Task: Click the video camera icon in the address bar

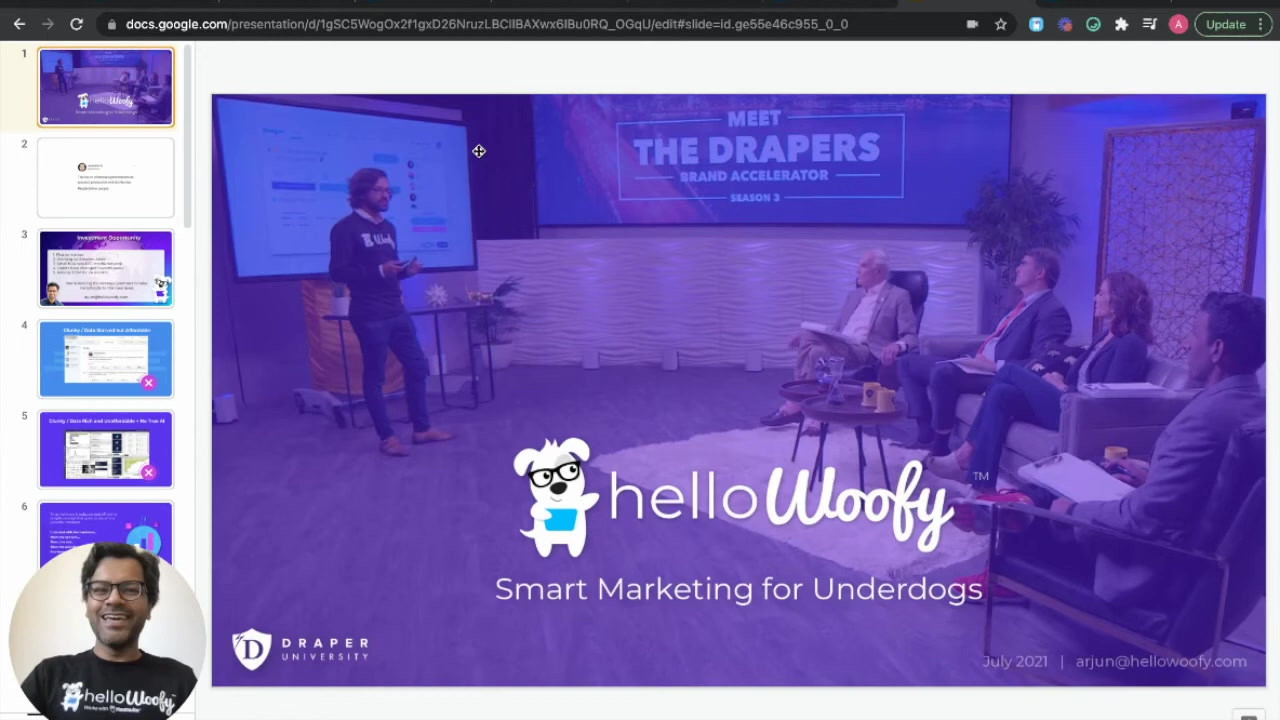Action: (971, 24)
